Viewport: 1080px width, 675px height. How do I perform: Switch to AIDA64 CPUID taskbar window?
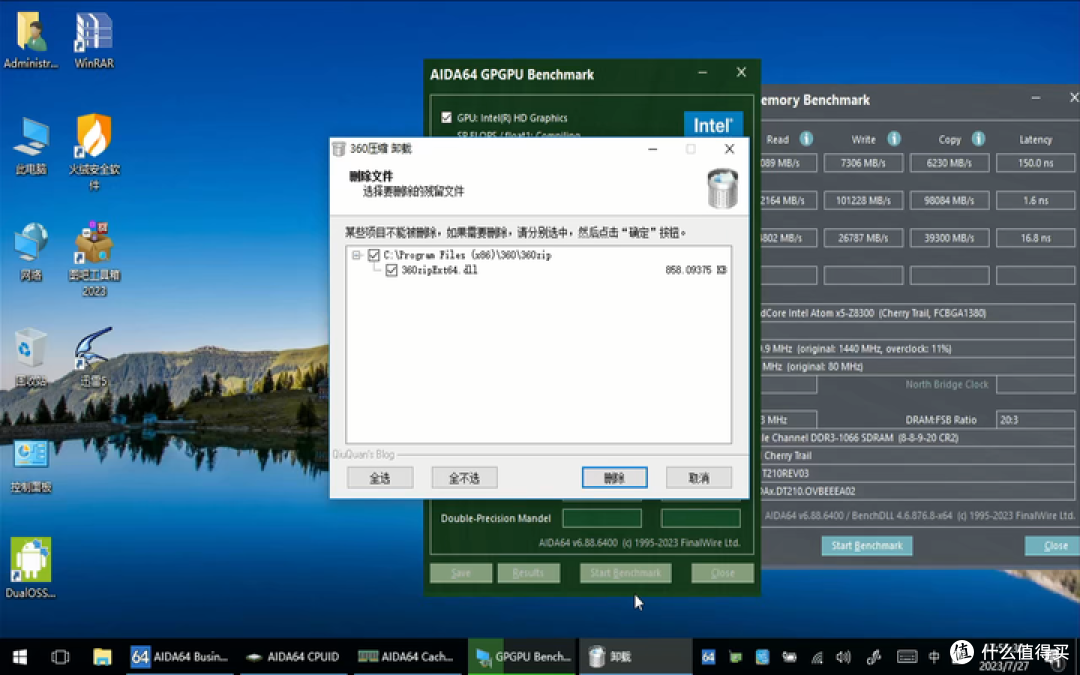[294, 656]
